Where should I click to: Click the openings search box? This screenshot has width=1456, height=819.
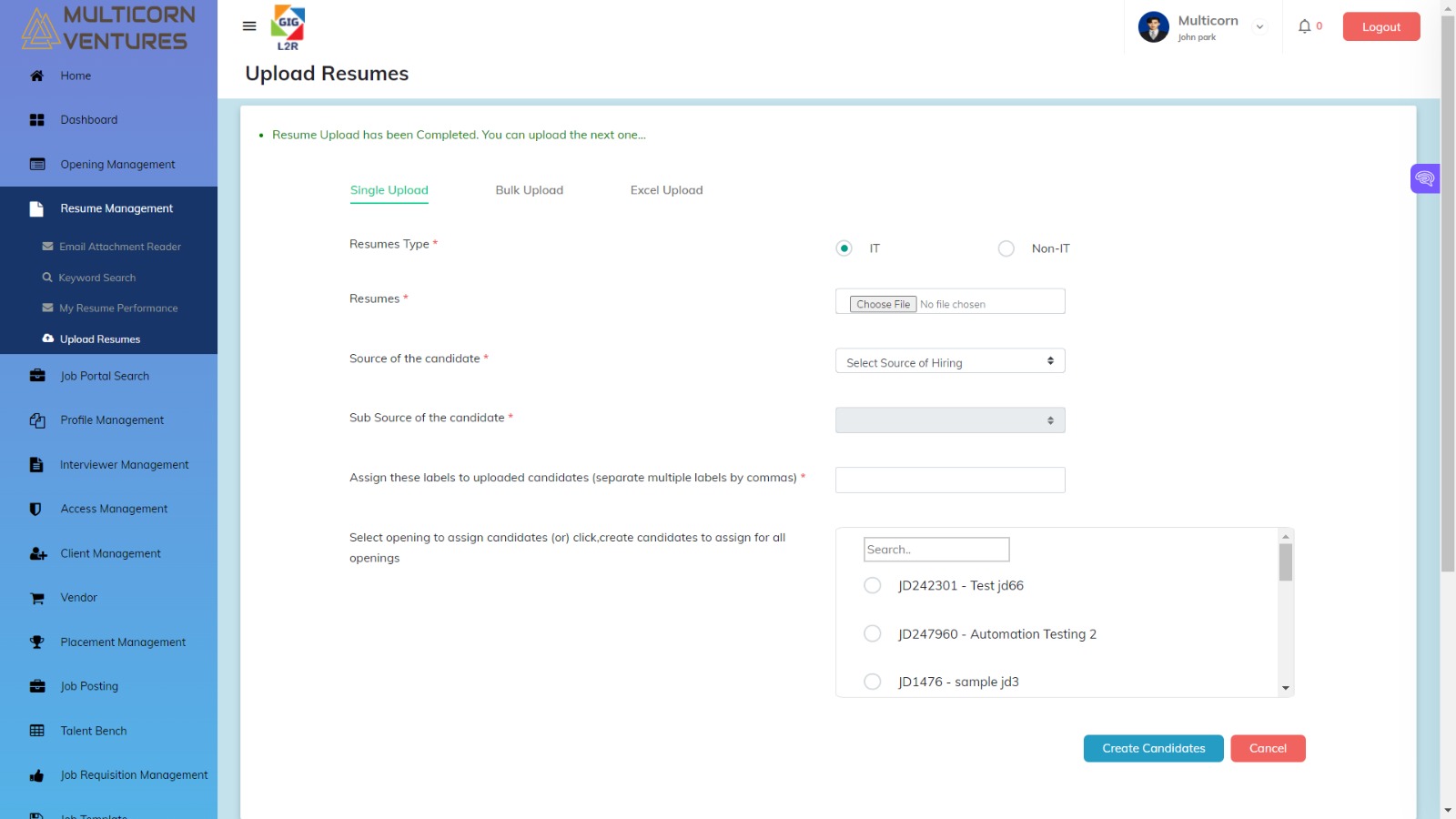click(936, 549)
